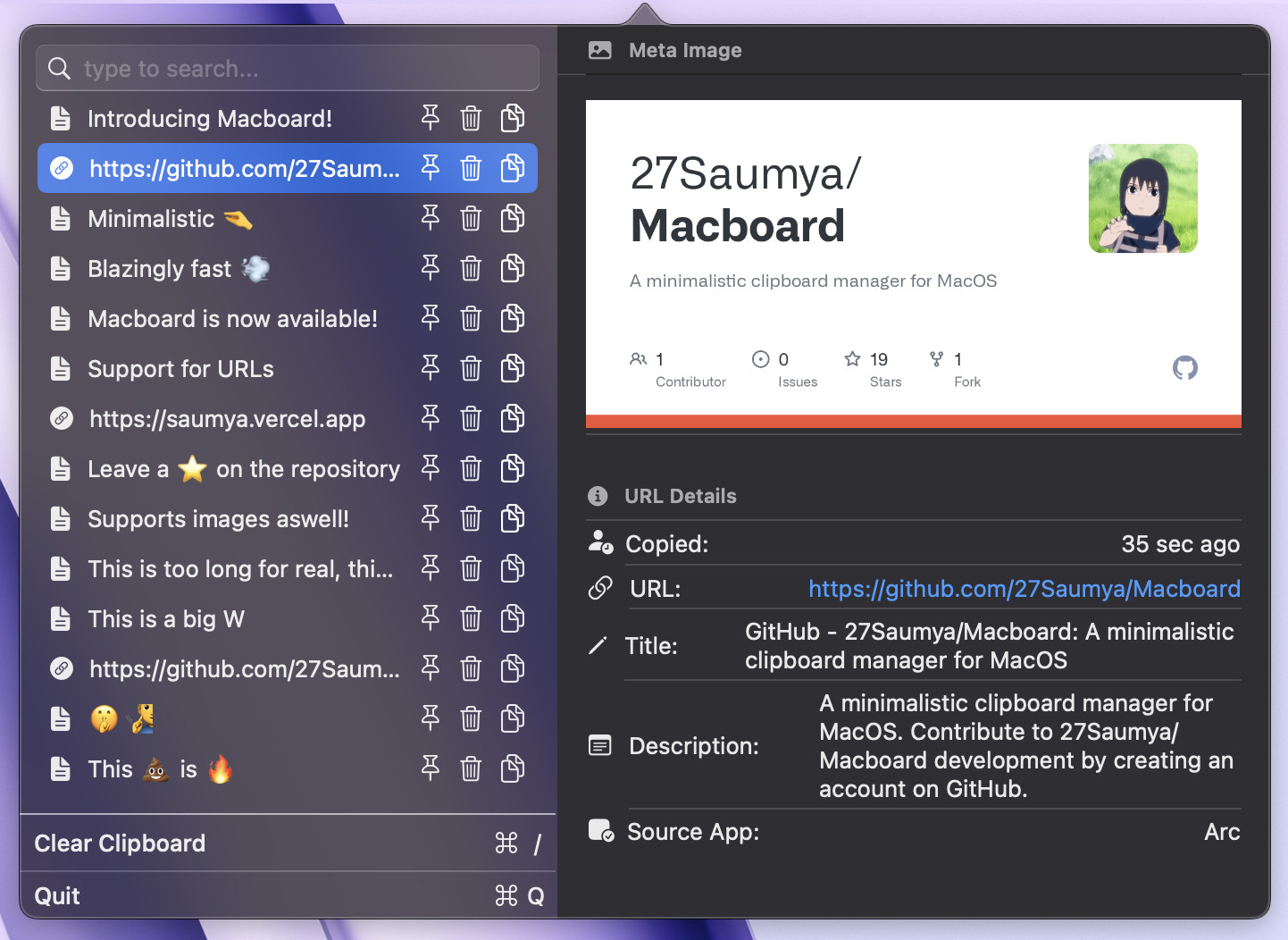Select "This is a big W" entry text
This screenshot has width=1288, height=940.
pos(166,618)
